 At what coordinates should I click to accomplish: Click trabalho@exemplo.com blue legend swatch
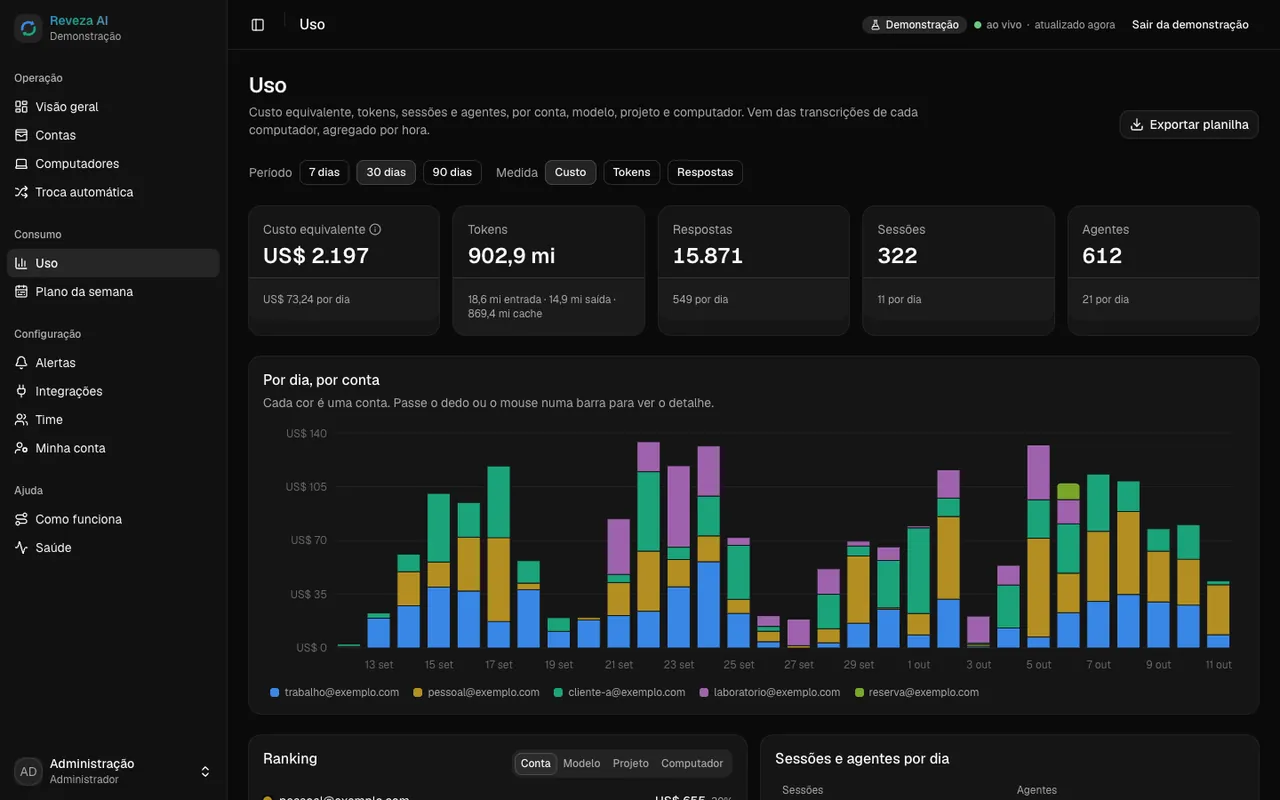click(x=274, y=692)
